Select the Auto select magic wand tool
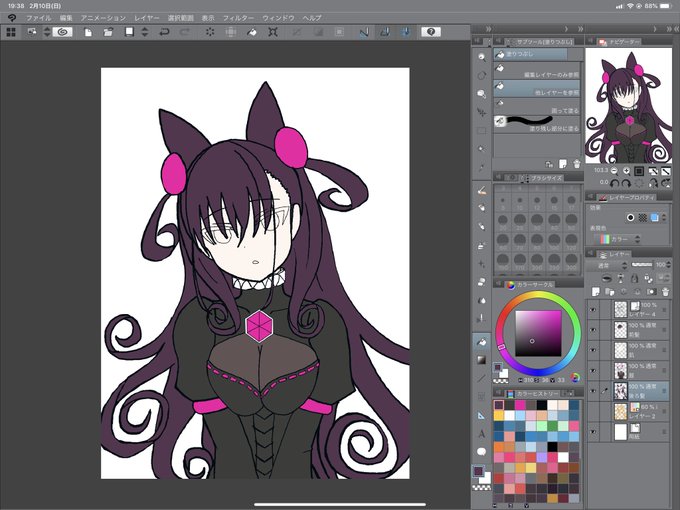 click(x=481, y=149)
